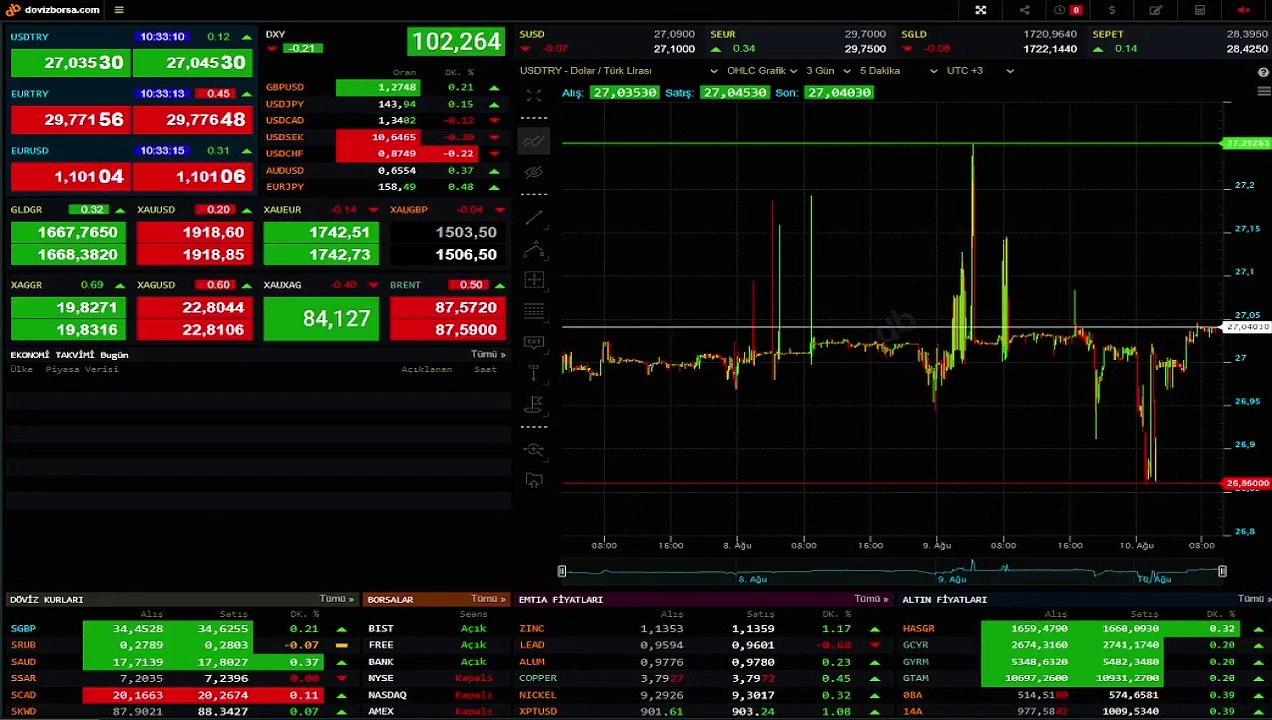Click the dollar sign icon in top bar
Screen dimensions: 1272x720
(x=1112, y=10)
